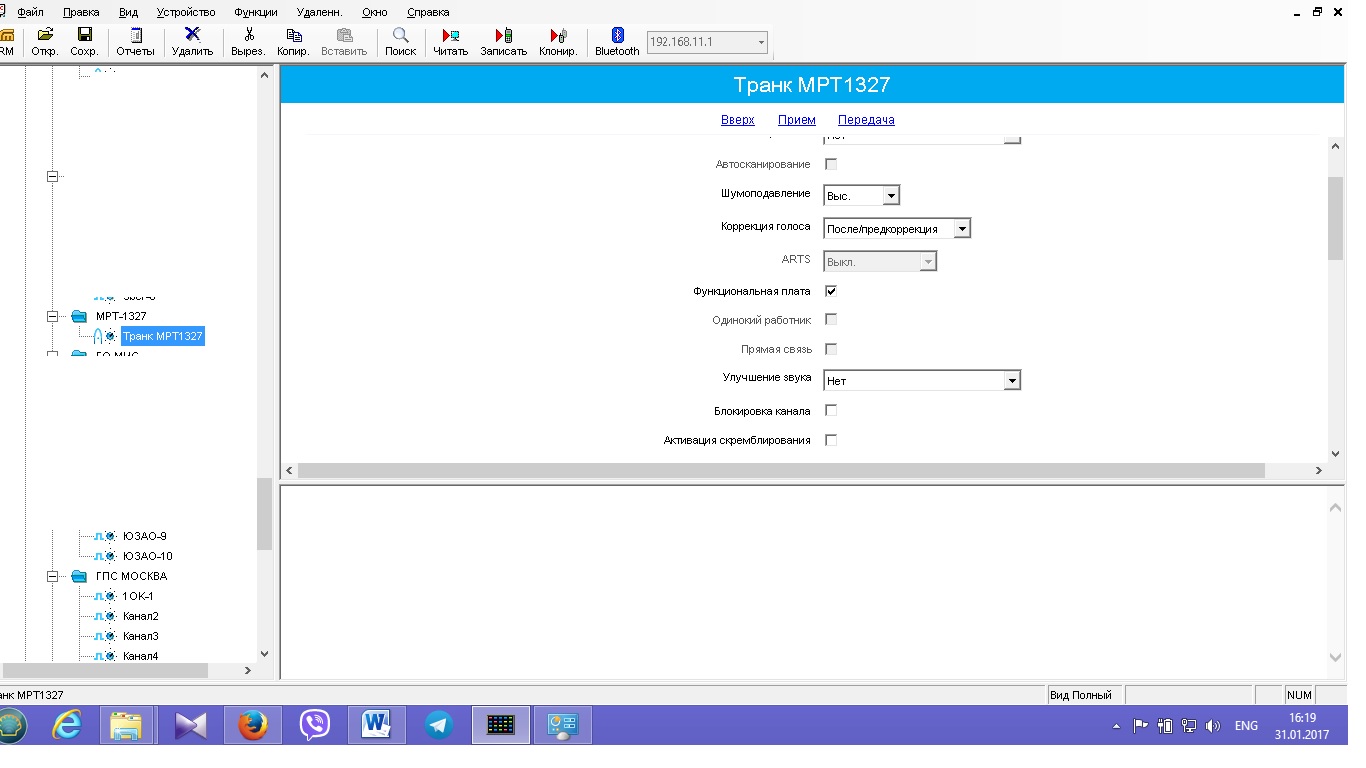Expand the Улучшение звука dropdown
The width and height of the screenshot is (1366, 768).
[x=1011, y=381]
